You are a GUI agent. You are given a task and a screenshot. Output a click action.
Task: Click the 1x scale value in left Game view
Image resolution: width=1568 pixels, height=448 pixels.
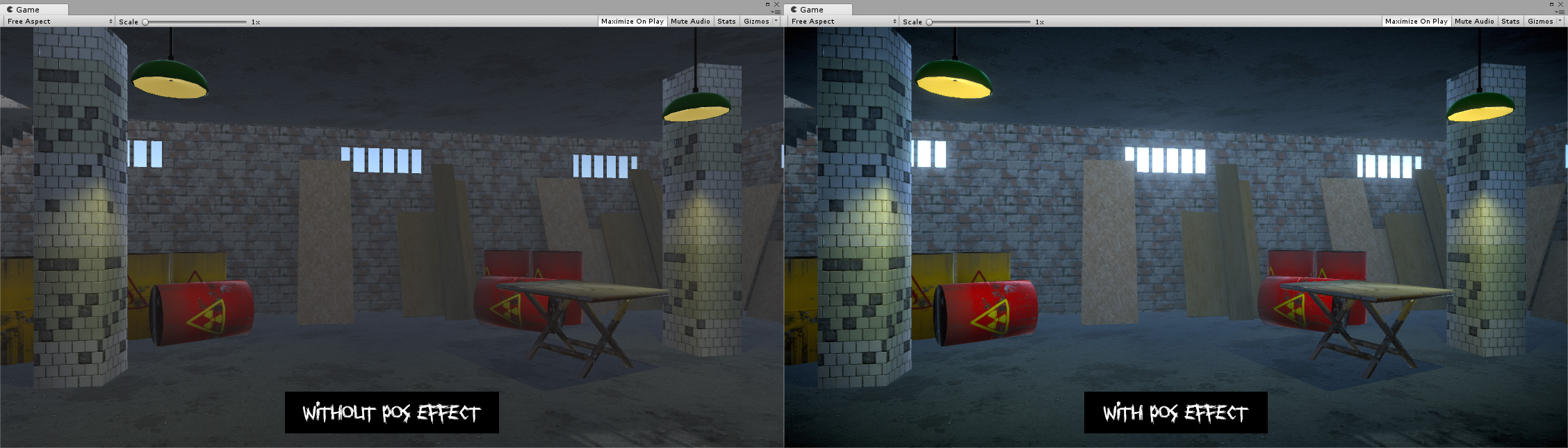256,22
